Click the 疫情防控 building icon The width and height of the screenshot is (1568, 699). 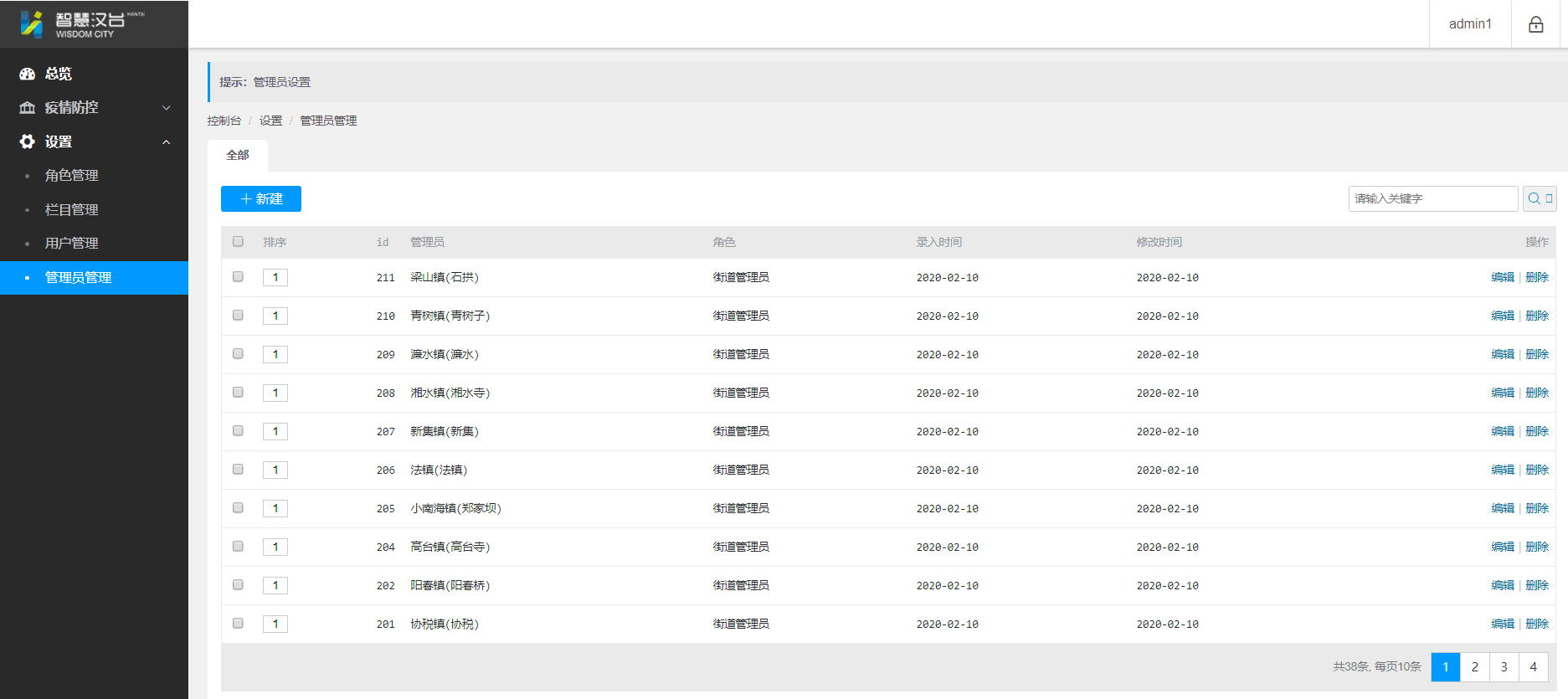pos(27,108)
